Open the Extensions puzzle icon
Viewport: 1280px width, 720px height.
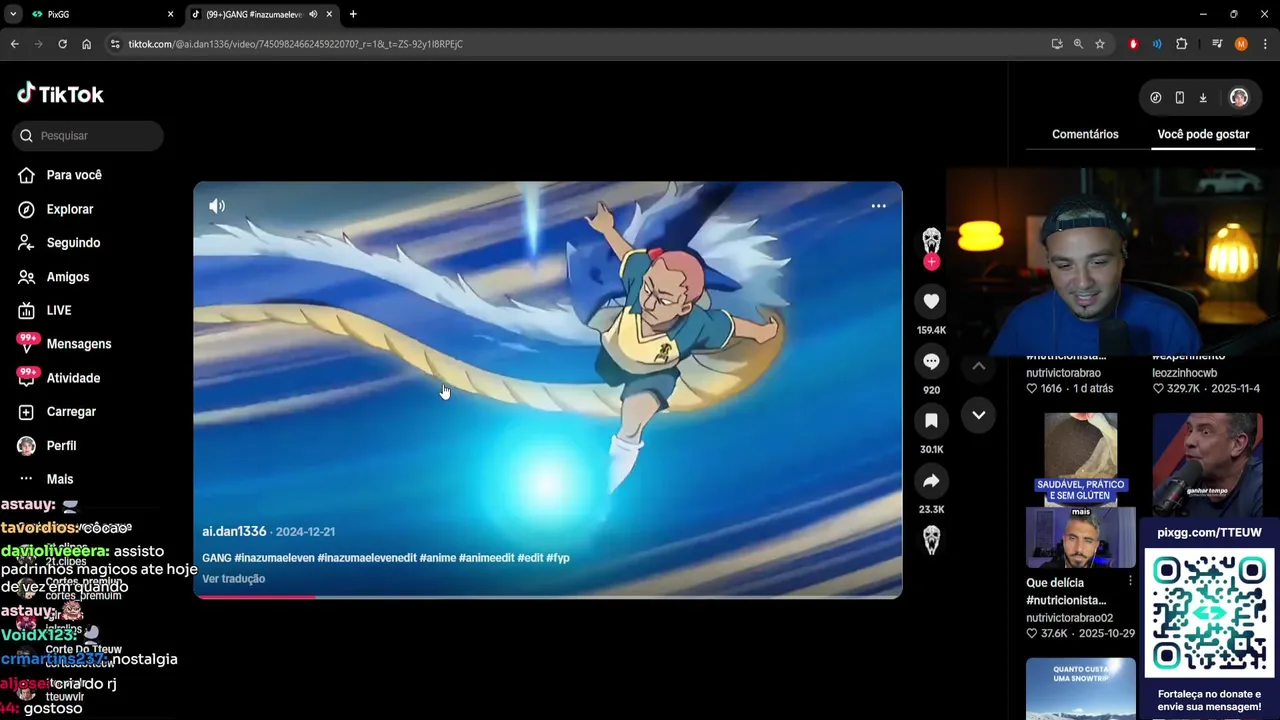pyautogui.click(x=1181, y=44)
